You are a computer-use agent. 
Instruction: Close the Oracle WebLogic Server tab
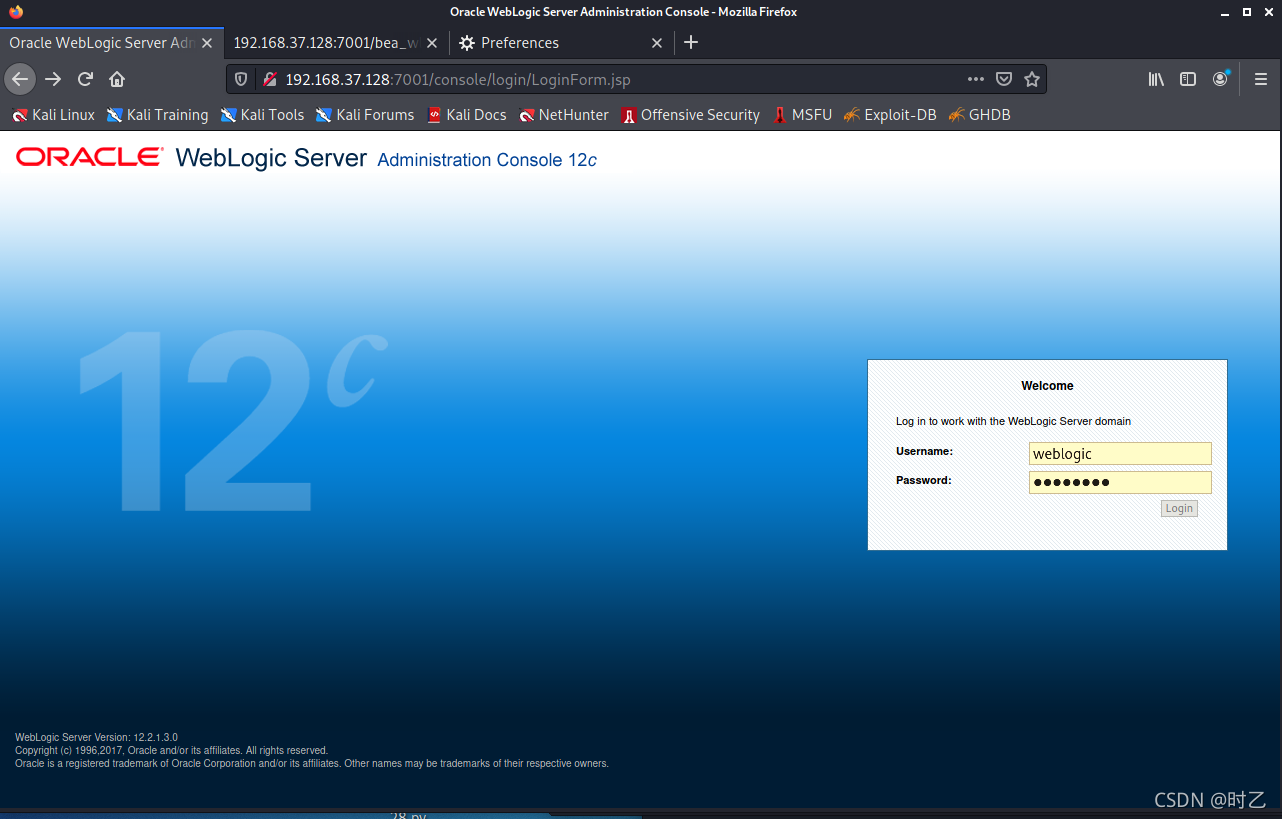(x=207, y=43)
